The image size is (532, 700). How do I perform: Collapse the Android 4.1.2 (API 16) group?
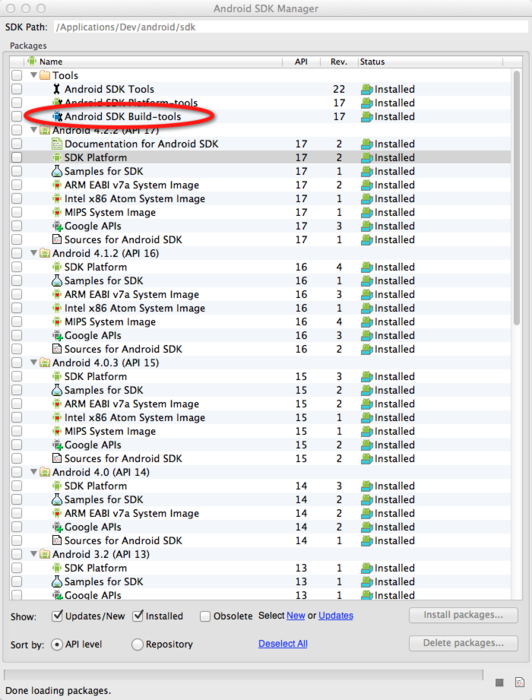(x=33, y=253)
